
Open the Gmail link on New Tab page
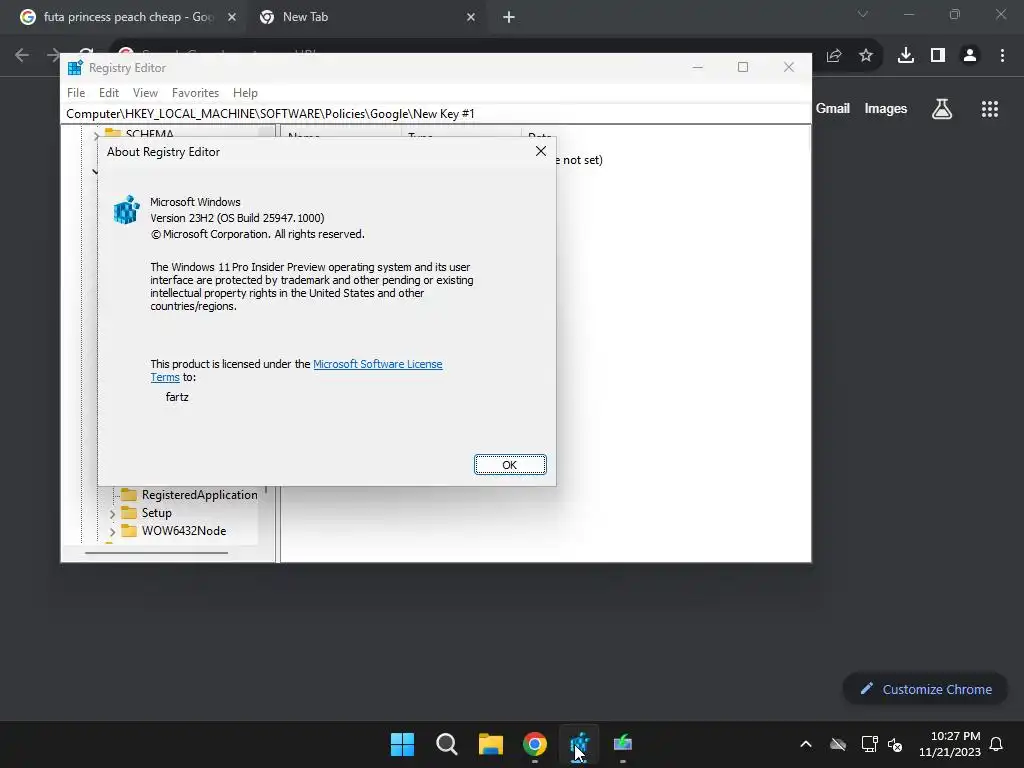click(x=833, y=108)
